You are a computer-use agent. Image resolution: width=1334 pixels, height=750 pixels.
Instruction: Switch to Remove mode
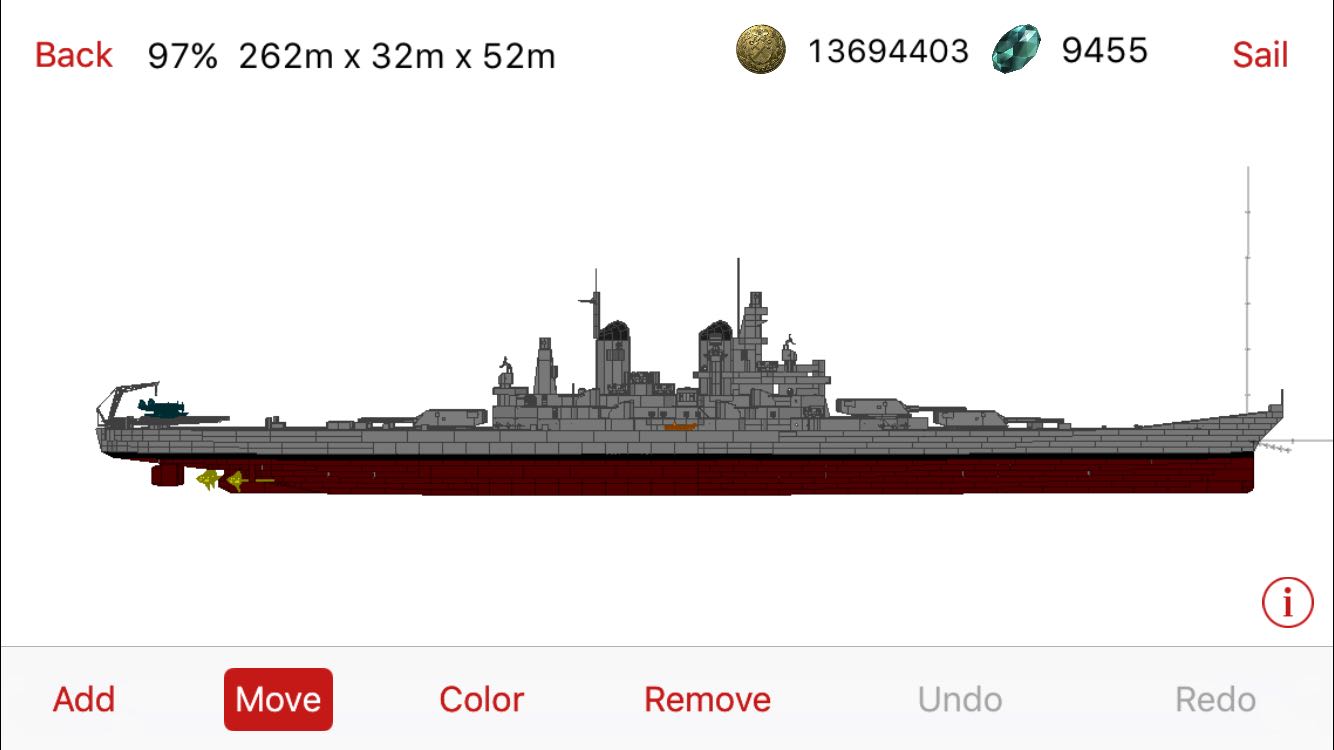coord(707,699)
